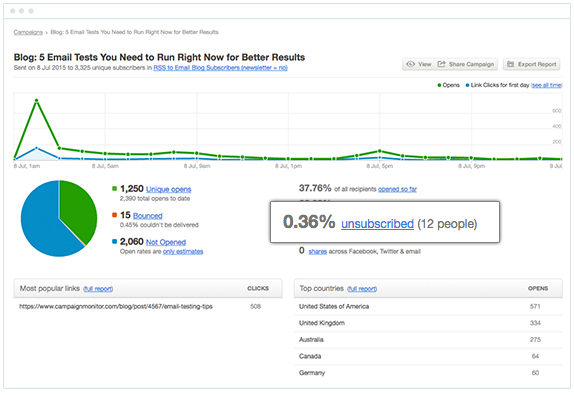The height and width of the screenshot is (395, 574).
Task: Open the Not Opened recipients link
Action: [166, 242]
